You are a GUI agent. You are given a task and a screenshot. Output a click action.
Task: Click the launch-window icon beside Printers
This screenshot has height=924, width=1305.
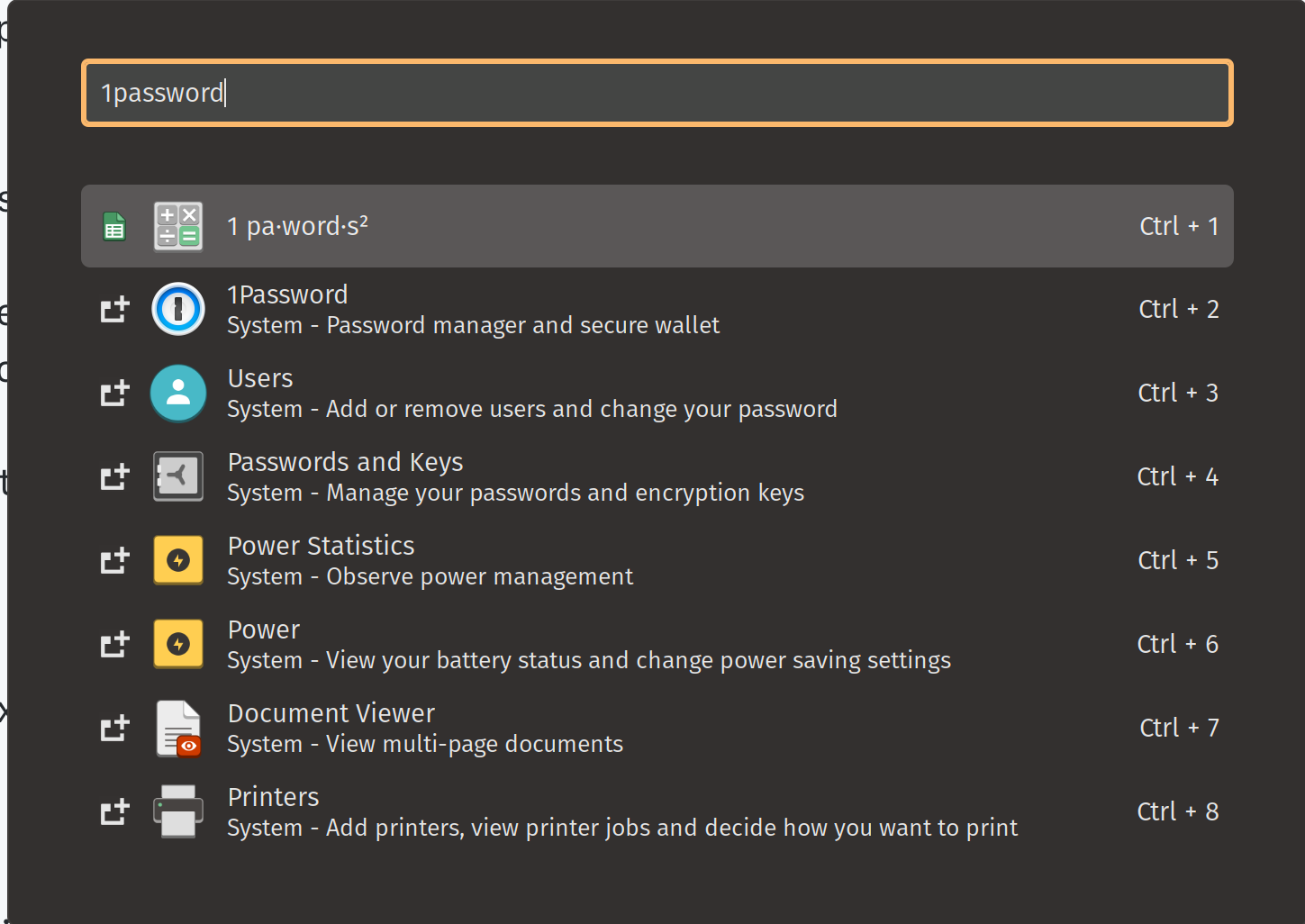click(115, 811)
